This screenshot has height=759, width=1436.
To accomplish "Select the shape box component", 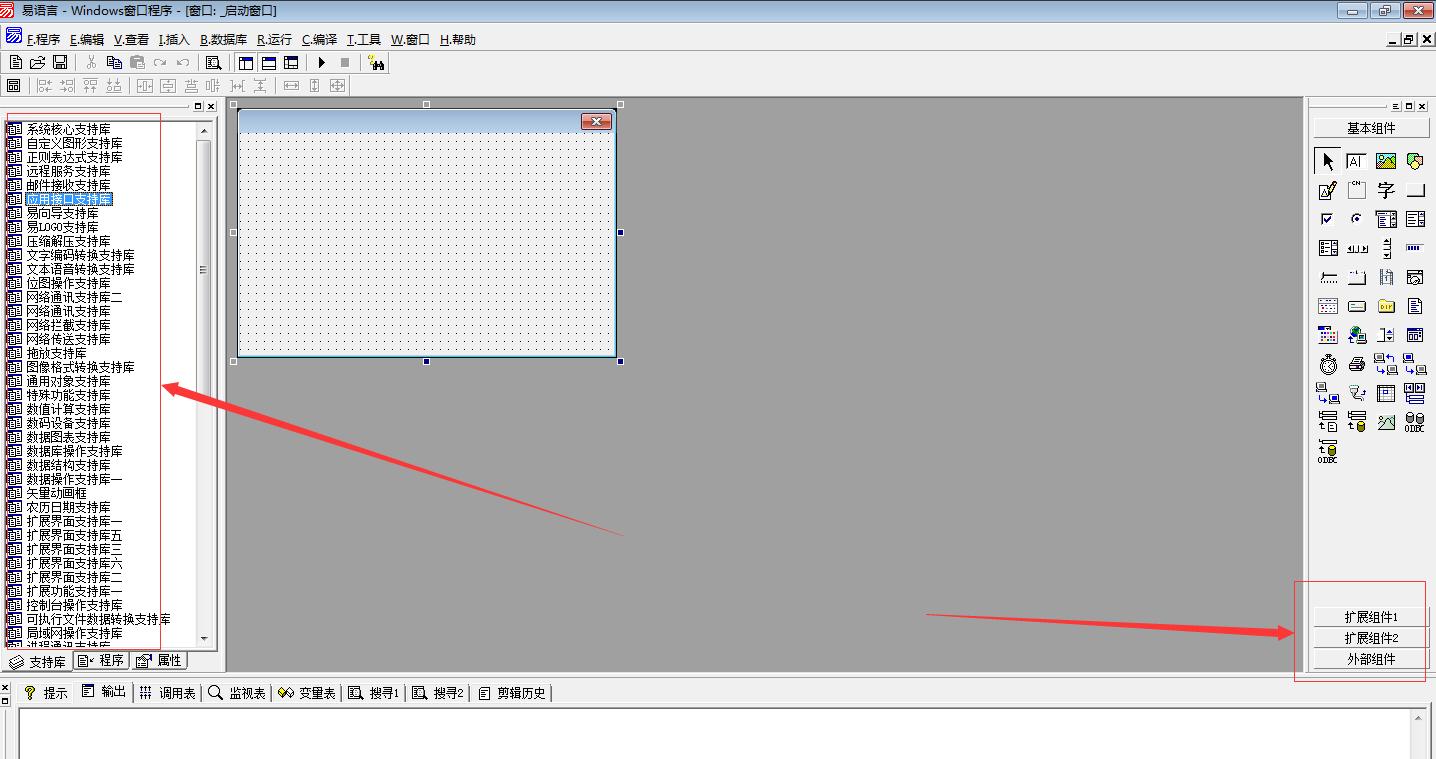I will (1414, 161).
